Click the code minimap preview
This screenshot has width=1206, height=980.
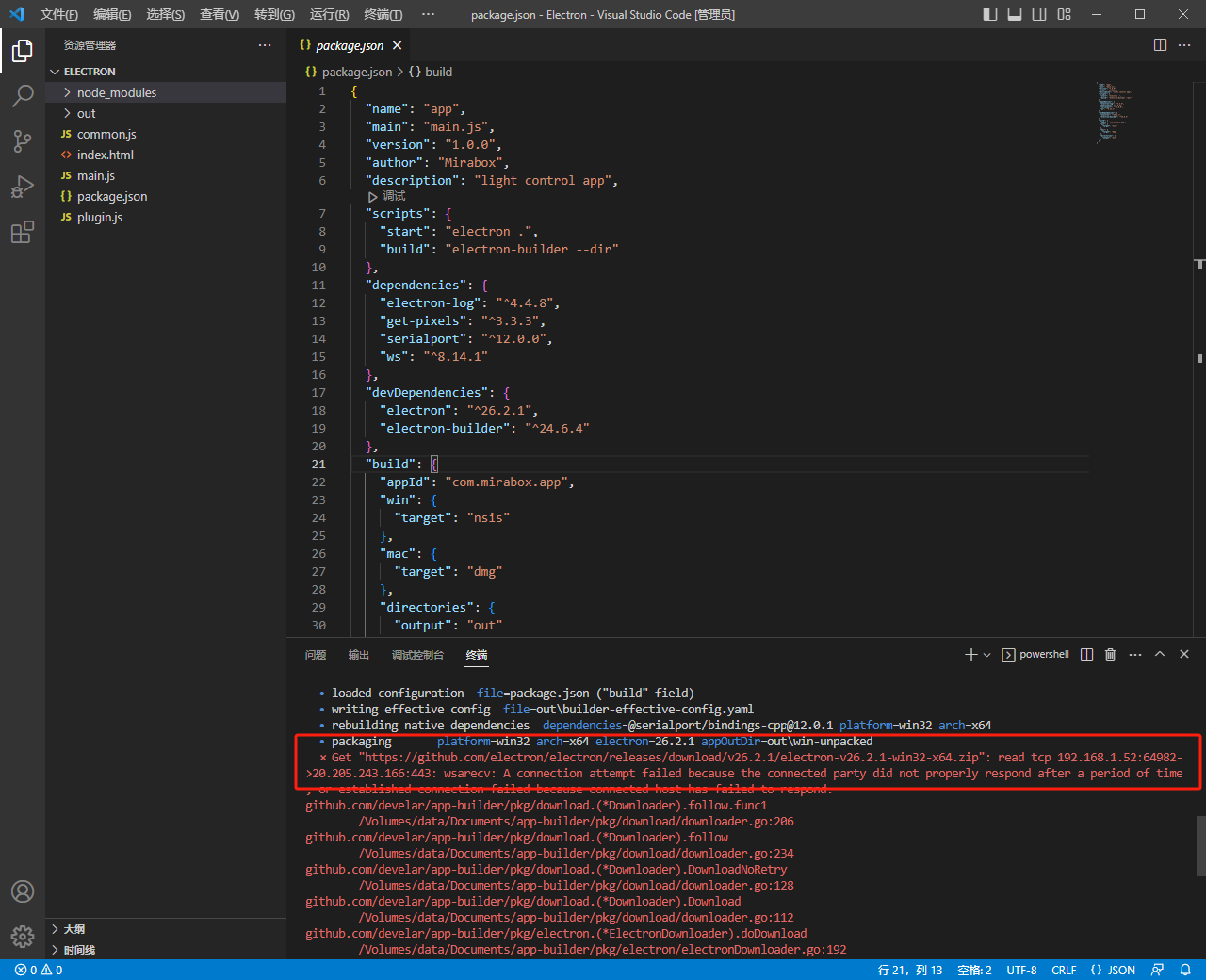1114,113
